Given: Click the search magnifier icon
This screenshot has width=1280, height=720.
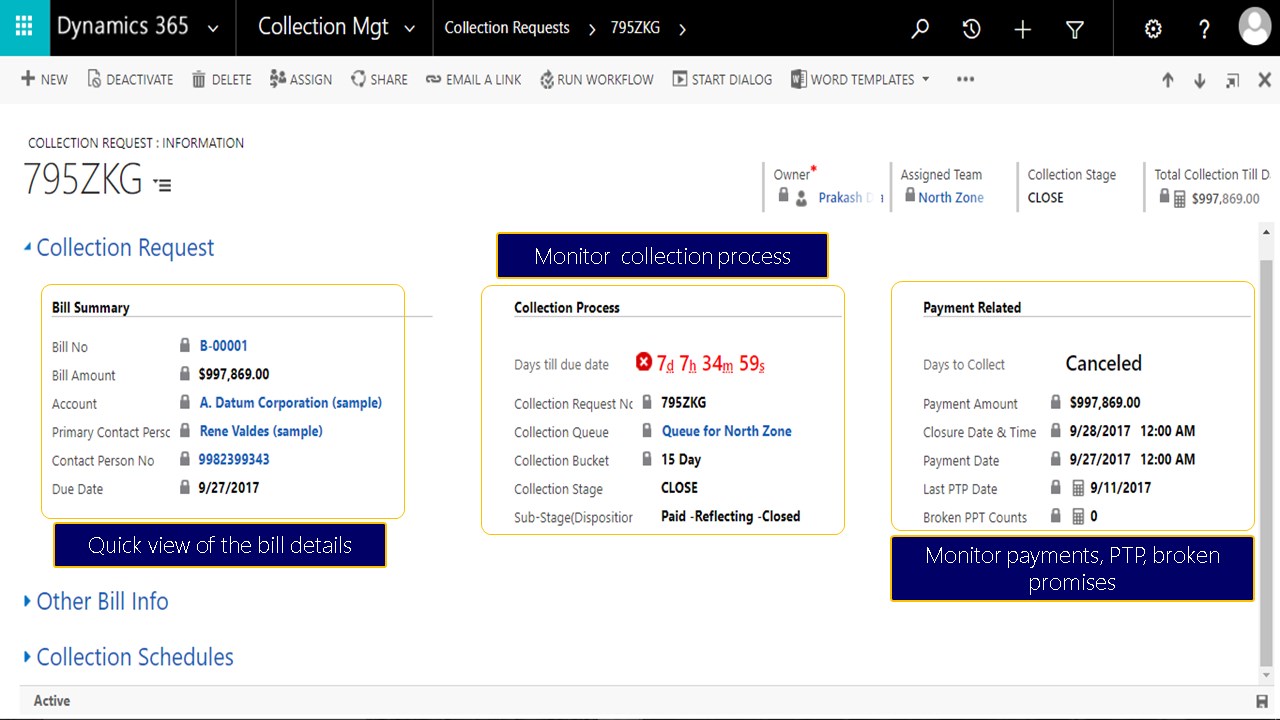Looking at the screenshot, I should pyautogui.click(x=920, y=29).
